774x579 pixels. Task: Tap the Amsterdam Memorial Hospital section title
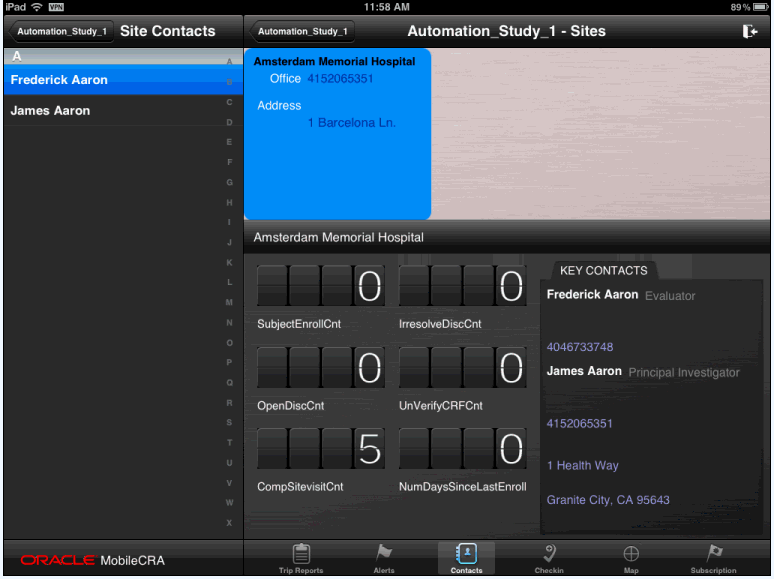click(338, 237)
